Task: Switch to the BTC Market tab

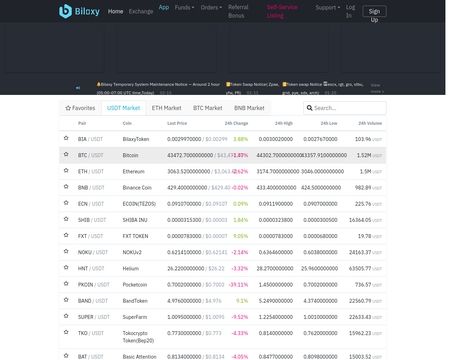Action: (x=208, y=108)
